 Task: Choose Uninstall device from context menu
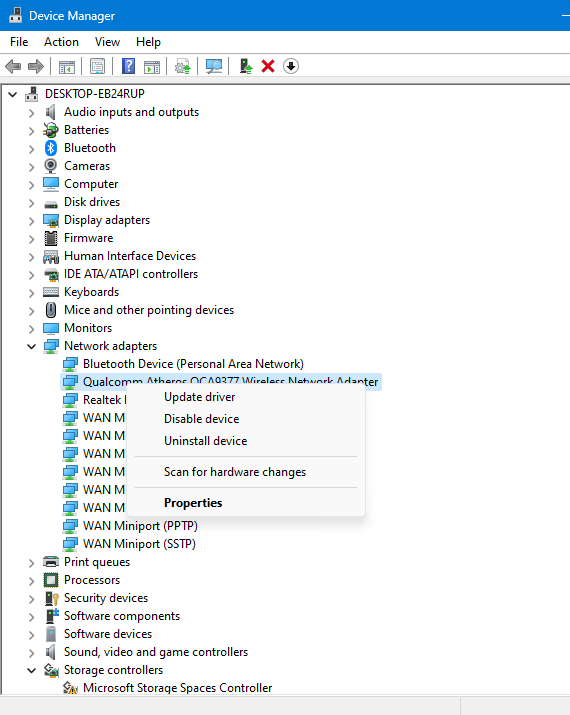point(245,440)
